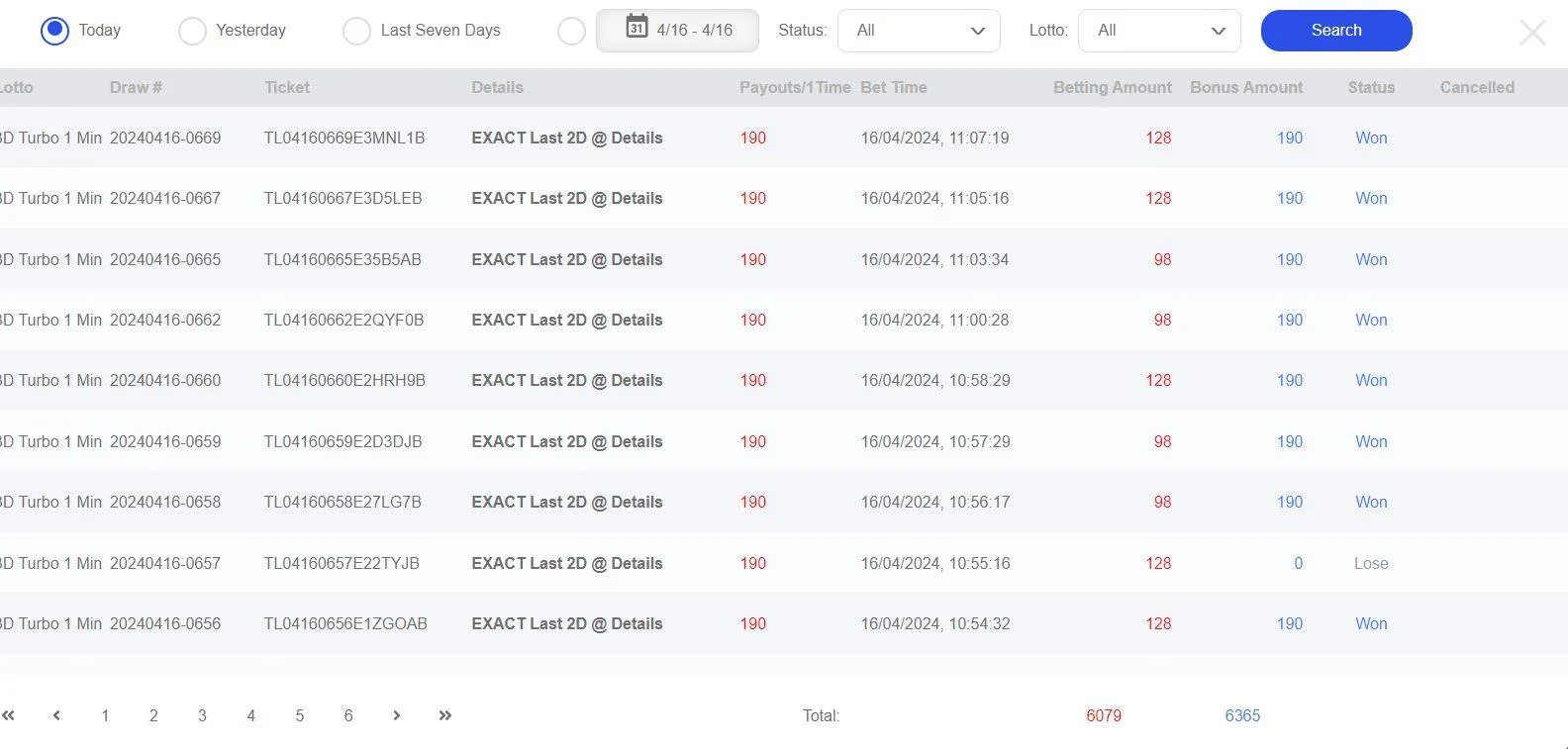
Task: Select ticket TL04160657E22TYJB
Action: [342, 563]
